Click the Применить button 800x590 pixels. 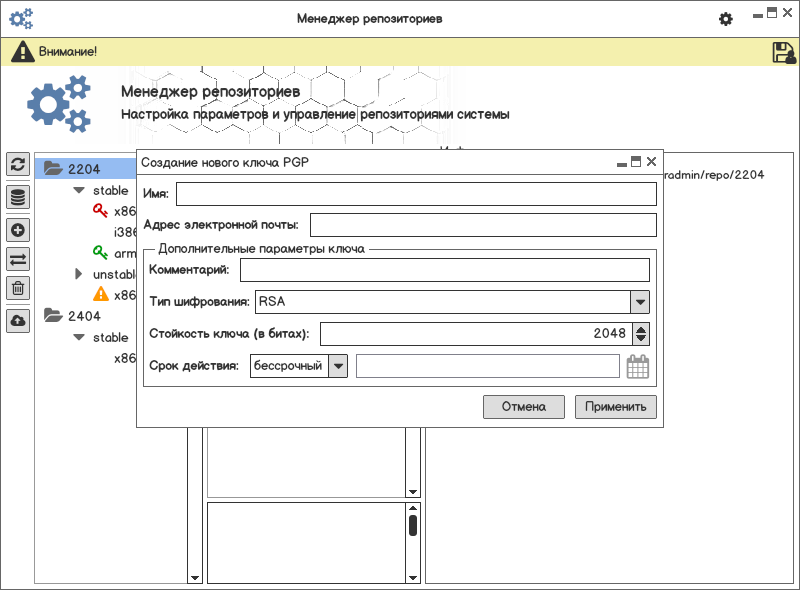(615, 407)
